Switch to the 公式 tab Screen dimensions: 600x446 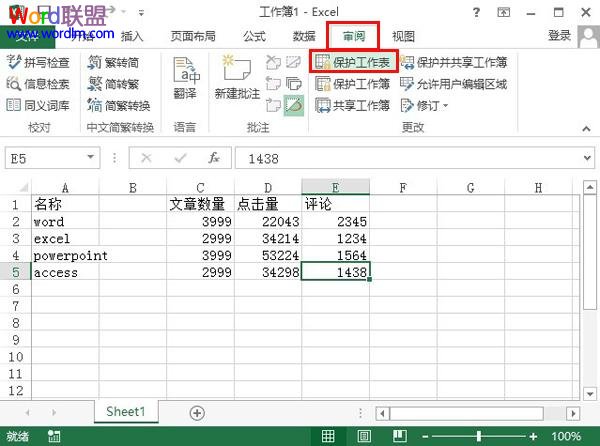[254, 36]
